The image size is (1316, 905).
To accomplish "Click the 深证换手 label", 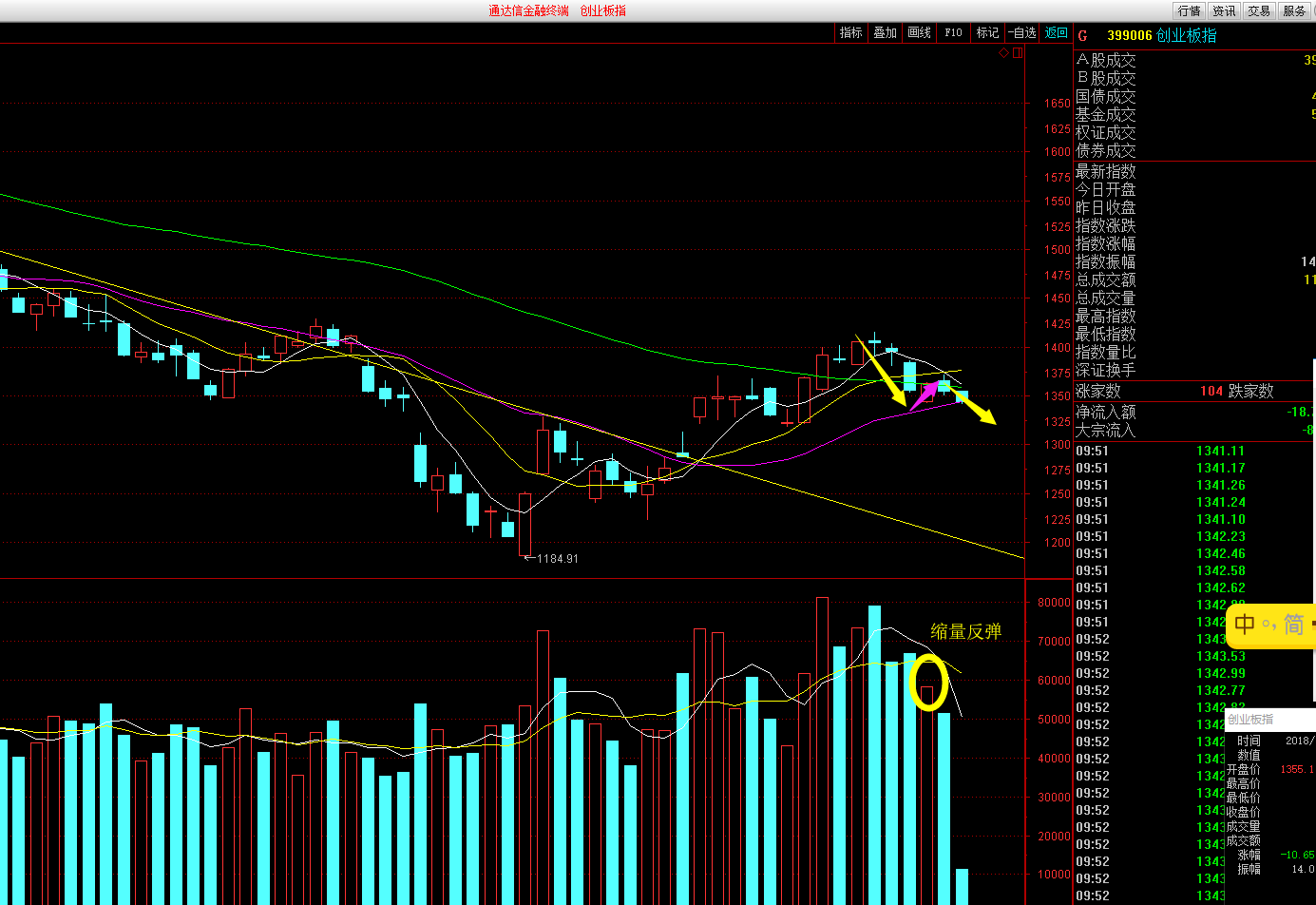I will tap(1106, 370).
